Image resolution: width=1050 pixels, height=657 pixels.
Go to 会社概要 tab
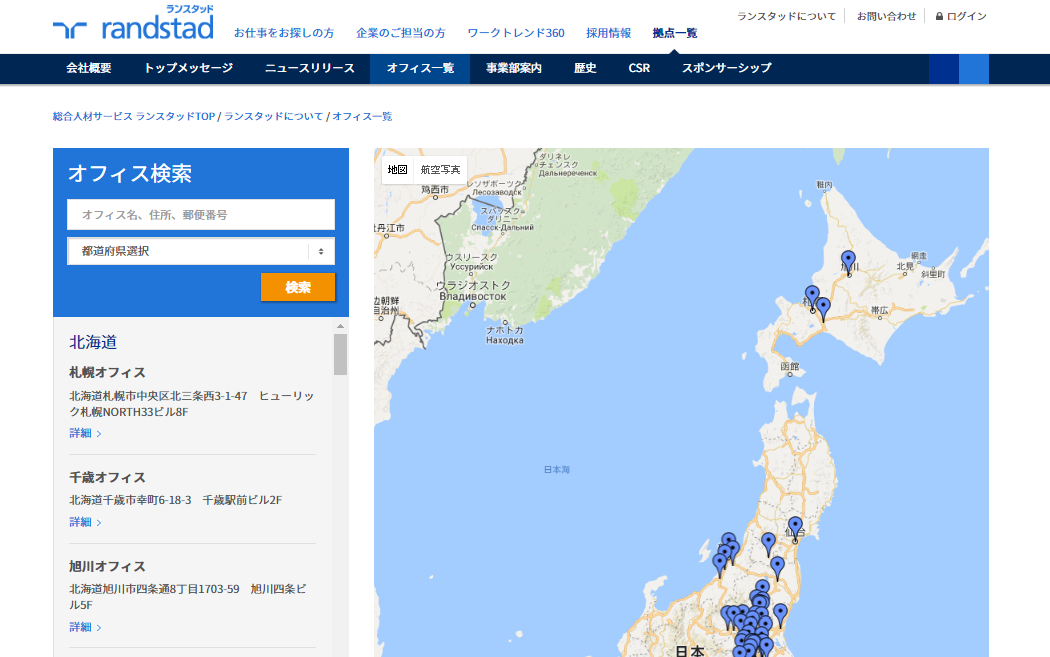tap(89, 68)
